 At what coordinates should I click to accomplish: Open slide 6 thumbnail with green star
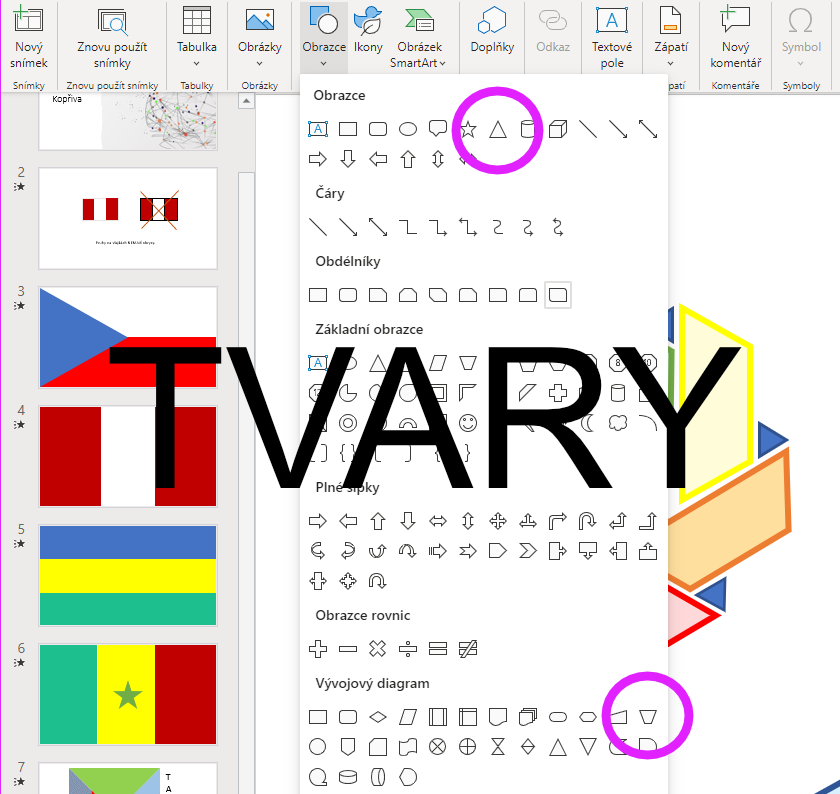click(128, 694)
